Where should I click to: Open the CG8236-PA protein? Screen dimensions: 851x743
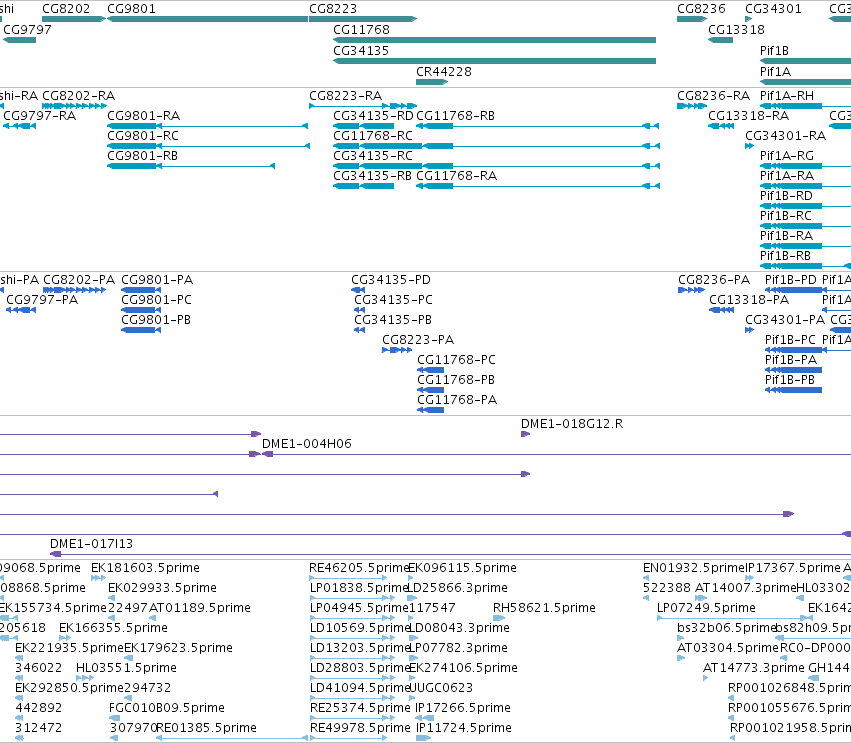click(x=691, y=290)
